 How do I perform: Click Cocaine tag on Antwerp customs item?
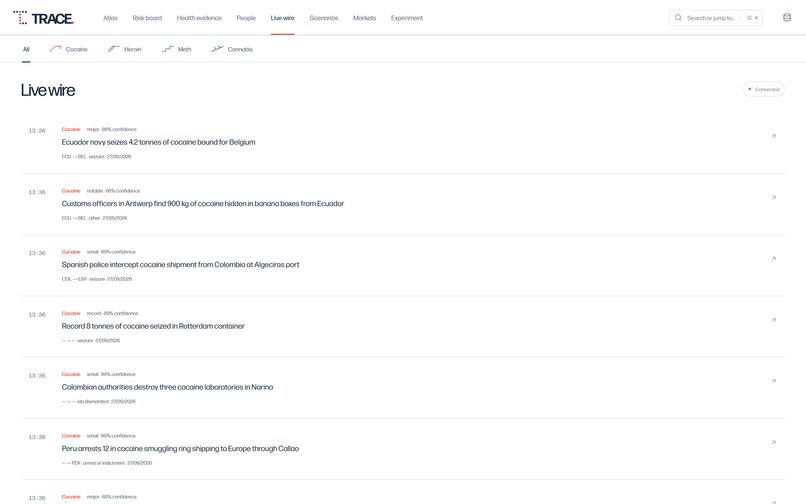(71, 191)
